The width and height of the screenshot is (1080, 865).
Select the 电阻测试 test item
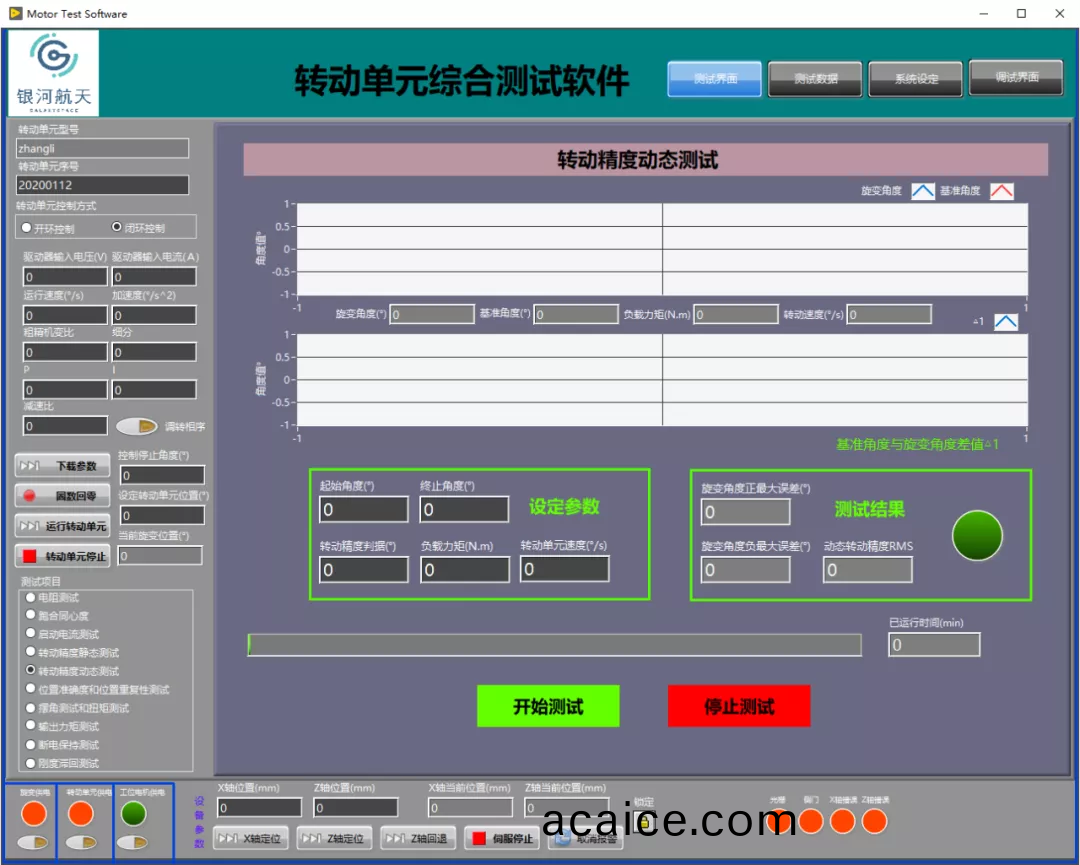31,597
